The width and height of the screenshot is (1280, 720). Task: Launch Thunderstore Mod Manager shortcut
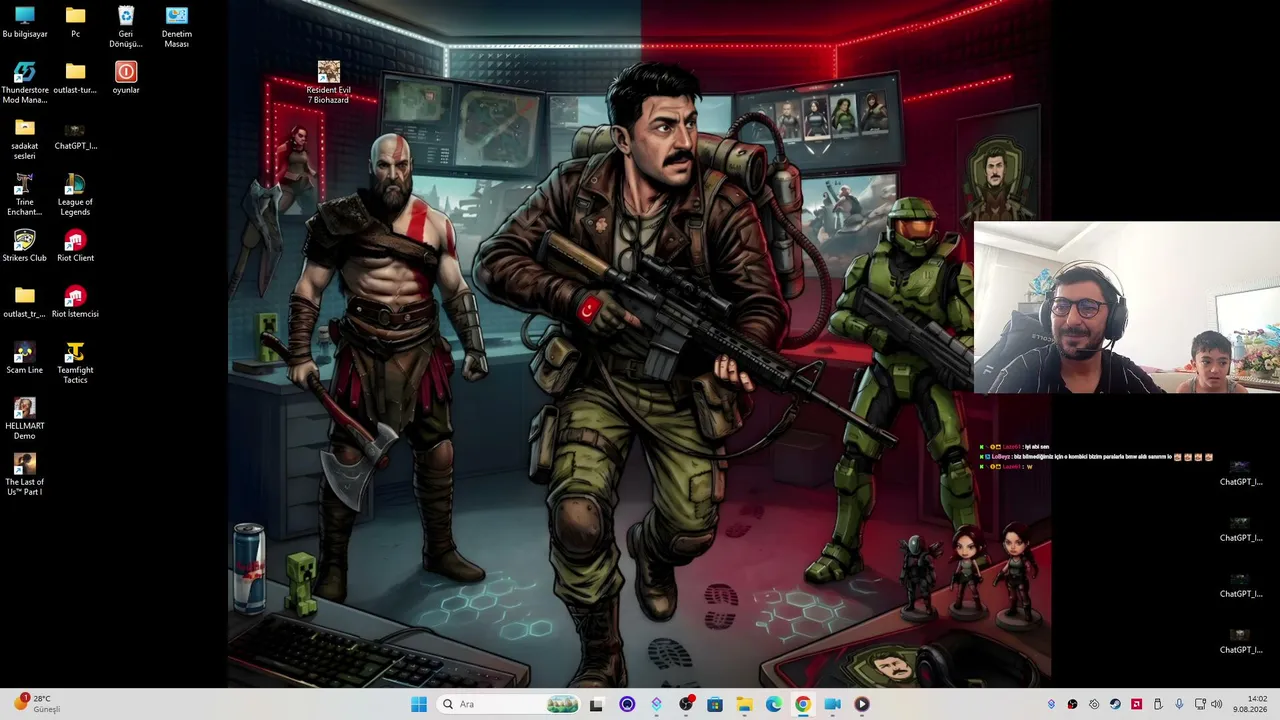pyautogui.click(x=25, y=83)
